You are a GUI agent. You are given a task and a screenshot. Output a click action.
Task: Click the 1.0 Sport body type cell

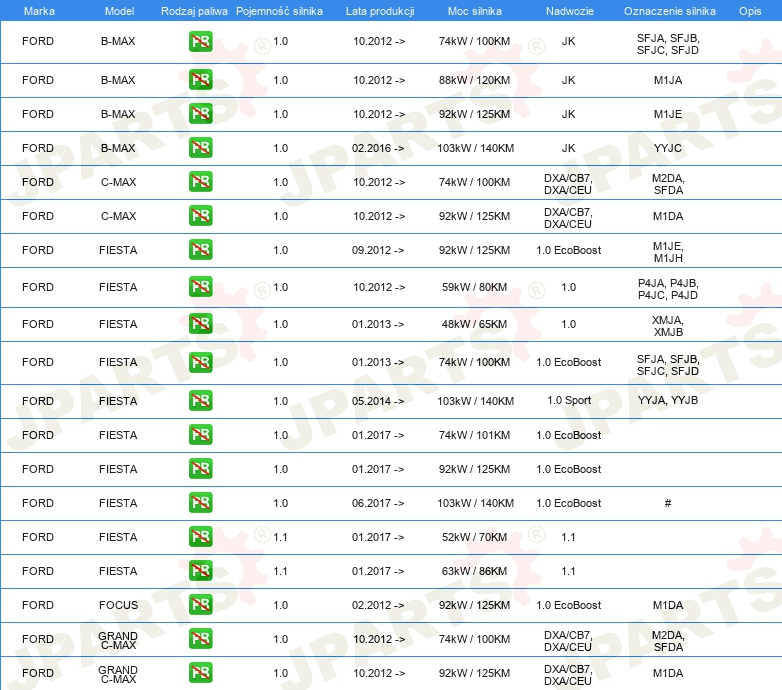click(568, 401)
